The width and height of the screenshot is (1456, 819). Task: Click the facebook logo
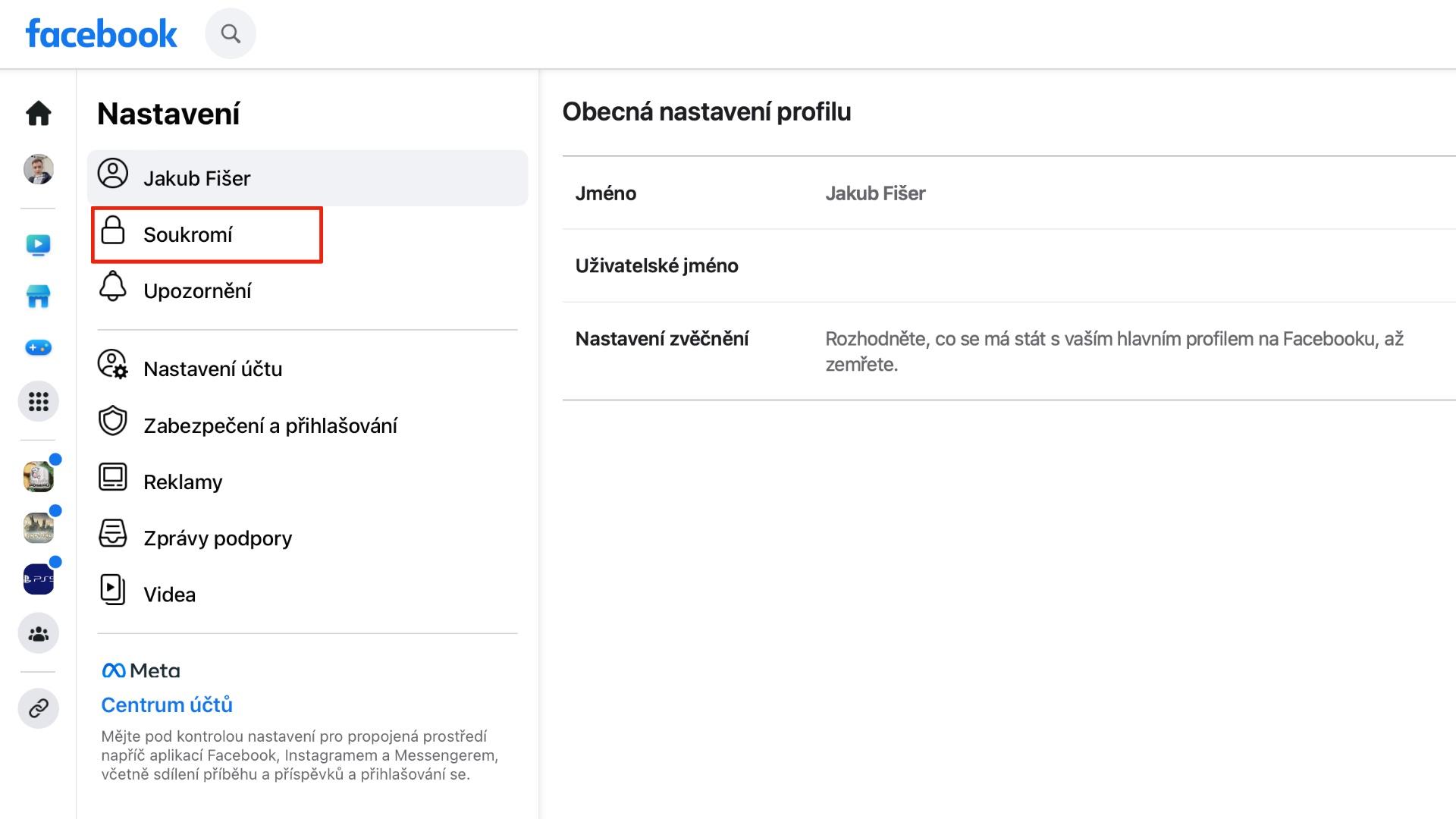pos(102,34)
